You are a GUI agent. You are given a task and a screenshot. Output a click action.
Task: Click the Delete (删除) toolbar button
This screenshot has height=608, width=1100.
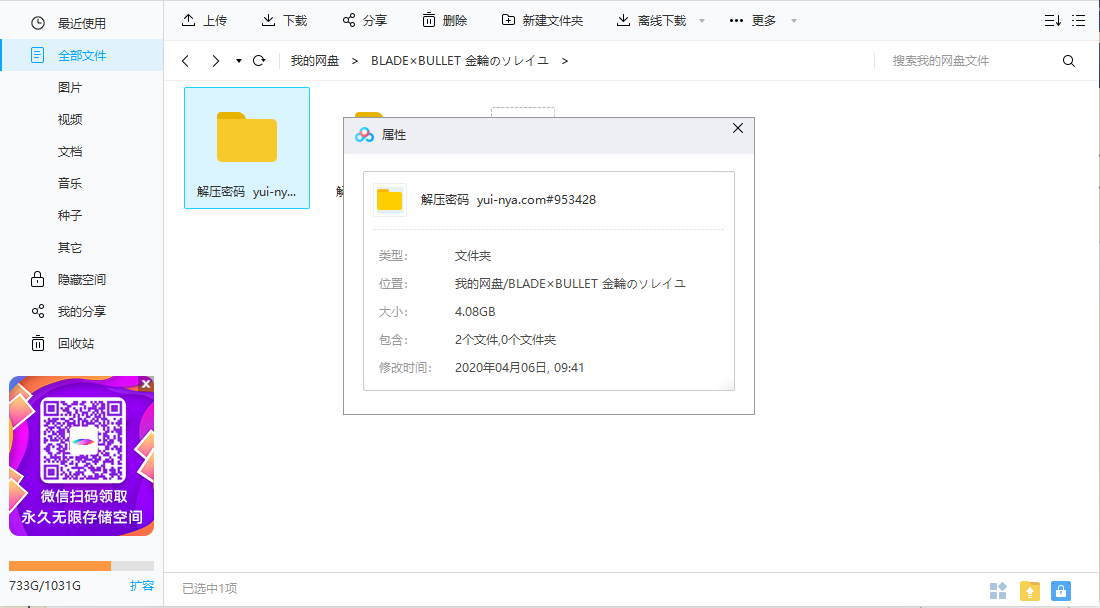click(444, 20)
